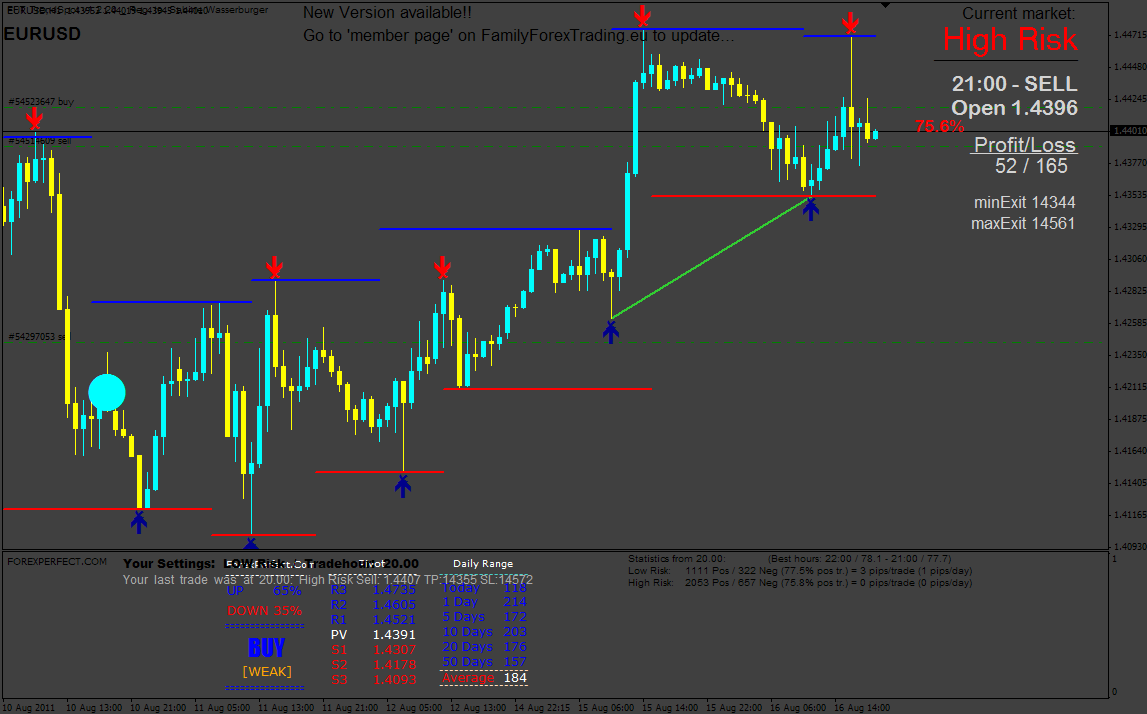
Task: Click the 'High Risk: 2053 Pos' statistics row
Action: [x=800, y=583]
